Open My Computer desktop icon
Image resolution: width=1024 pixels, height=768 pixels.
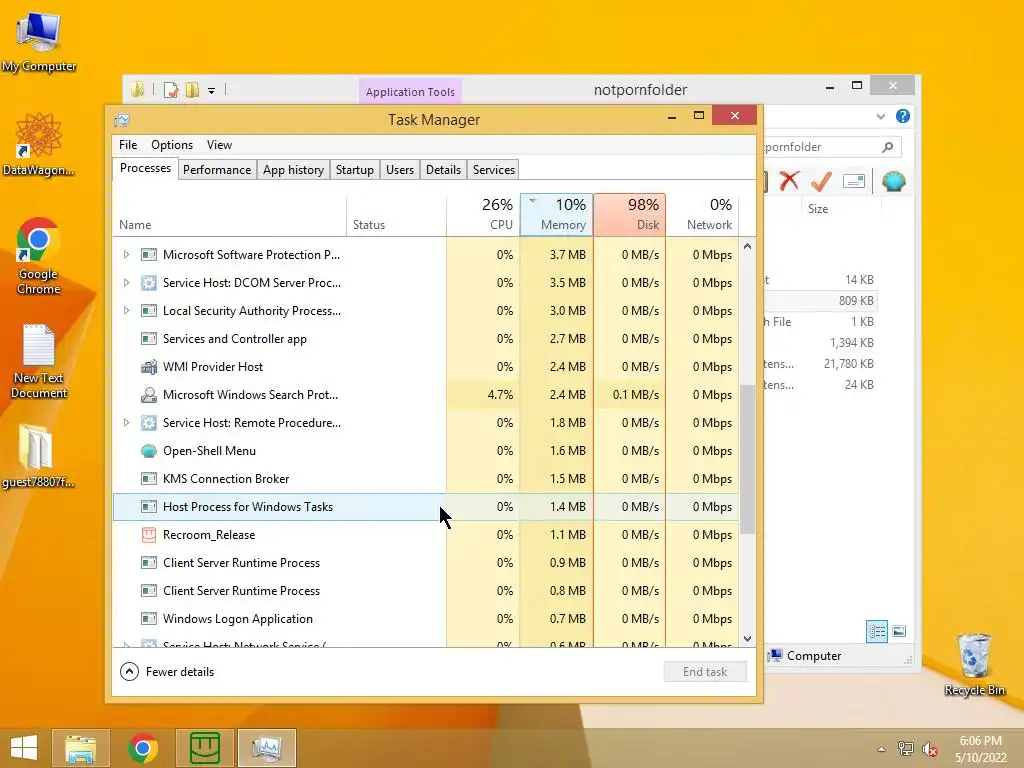(39, 43)
